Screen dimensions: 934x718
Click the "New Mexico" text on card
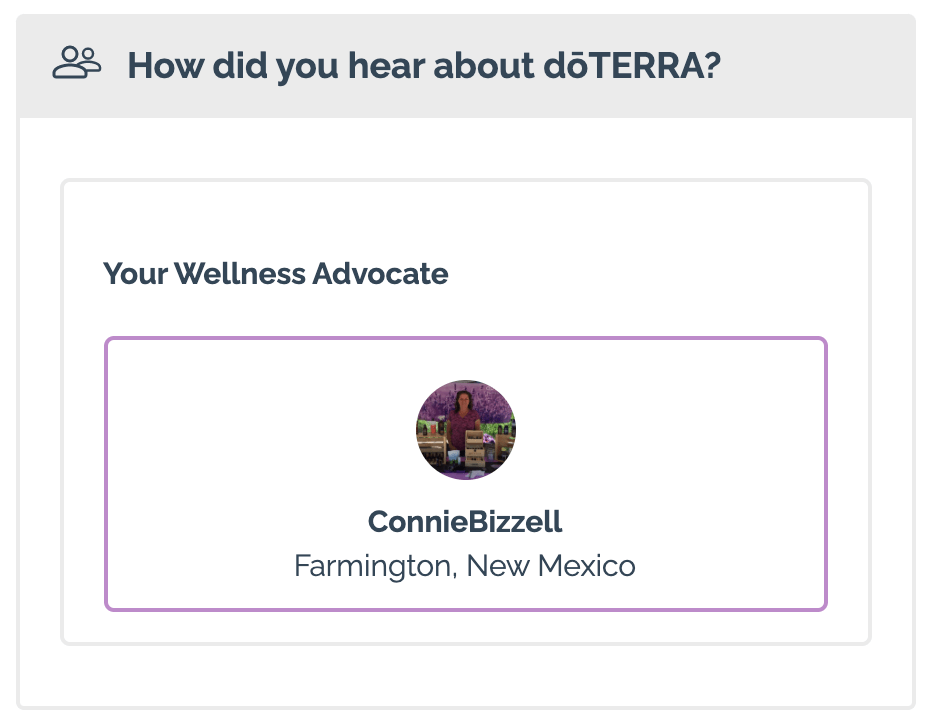click(551, 565)
